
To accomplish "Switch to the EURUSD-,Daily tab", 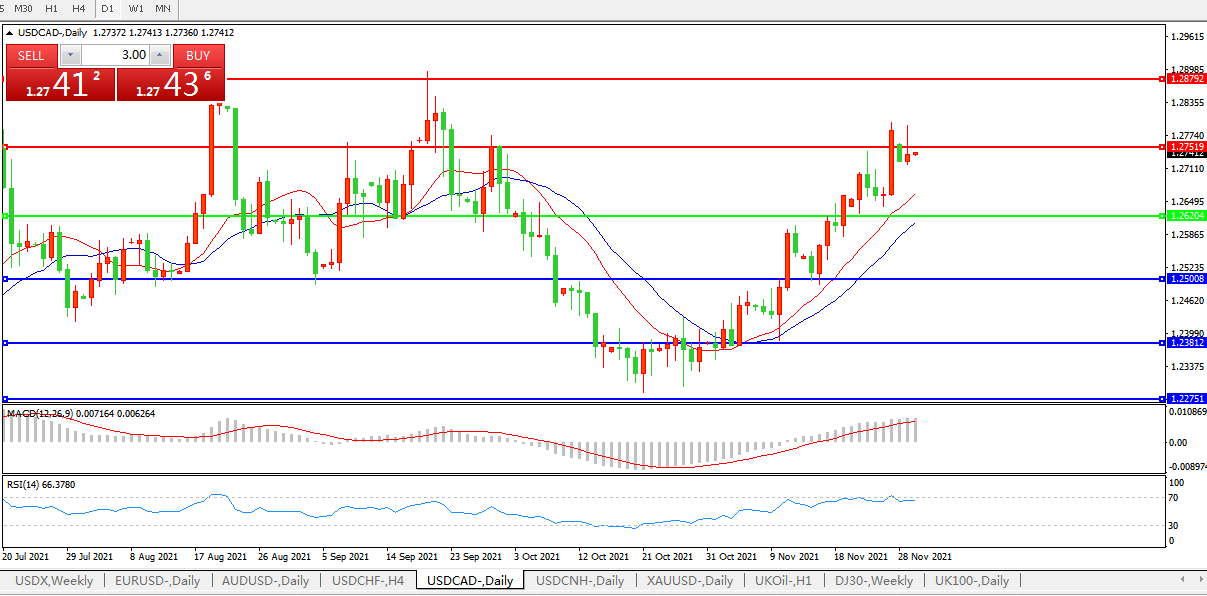I will [x=157, y=581].
